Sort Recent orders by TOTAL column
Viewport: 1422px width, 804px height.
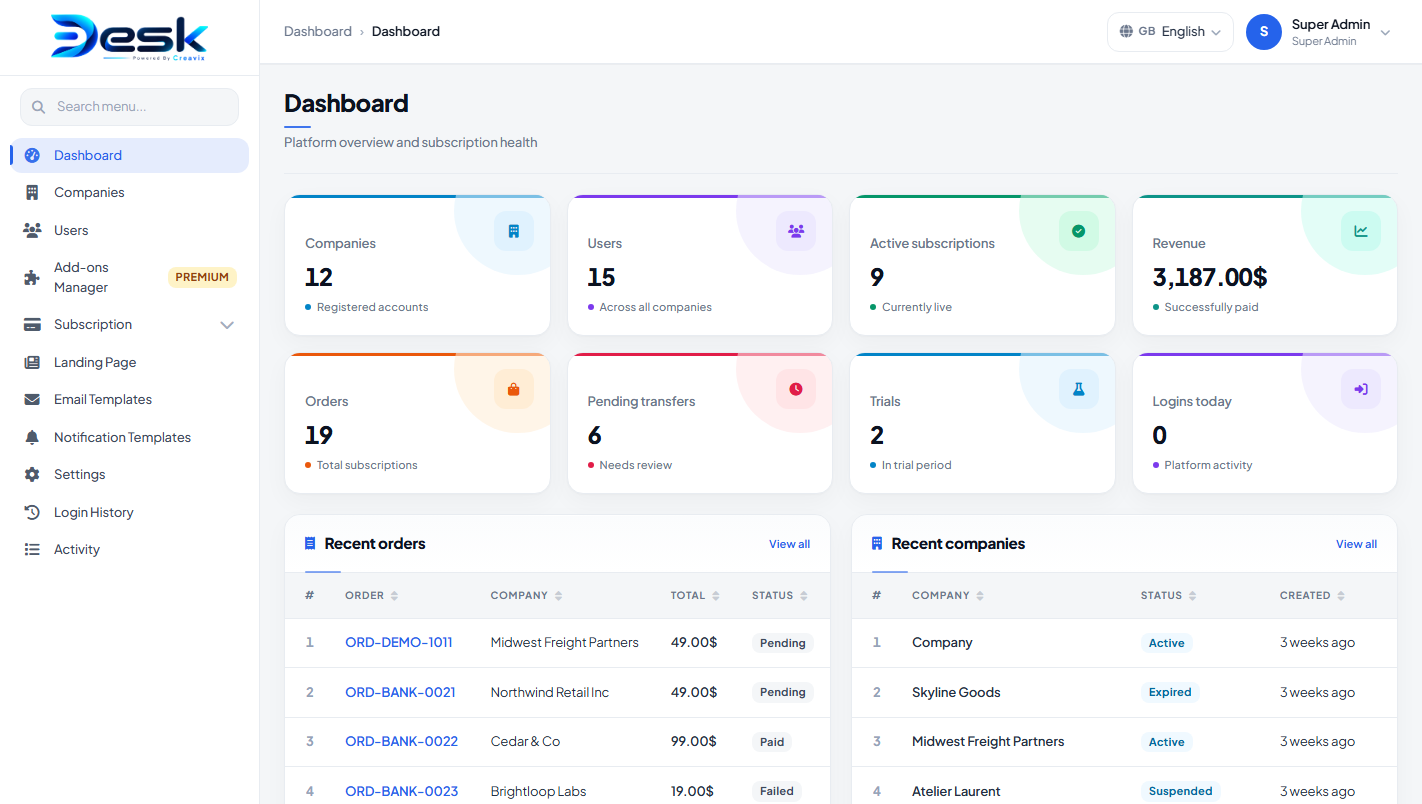[x=695, y=595]
